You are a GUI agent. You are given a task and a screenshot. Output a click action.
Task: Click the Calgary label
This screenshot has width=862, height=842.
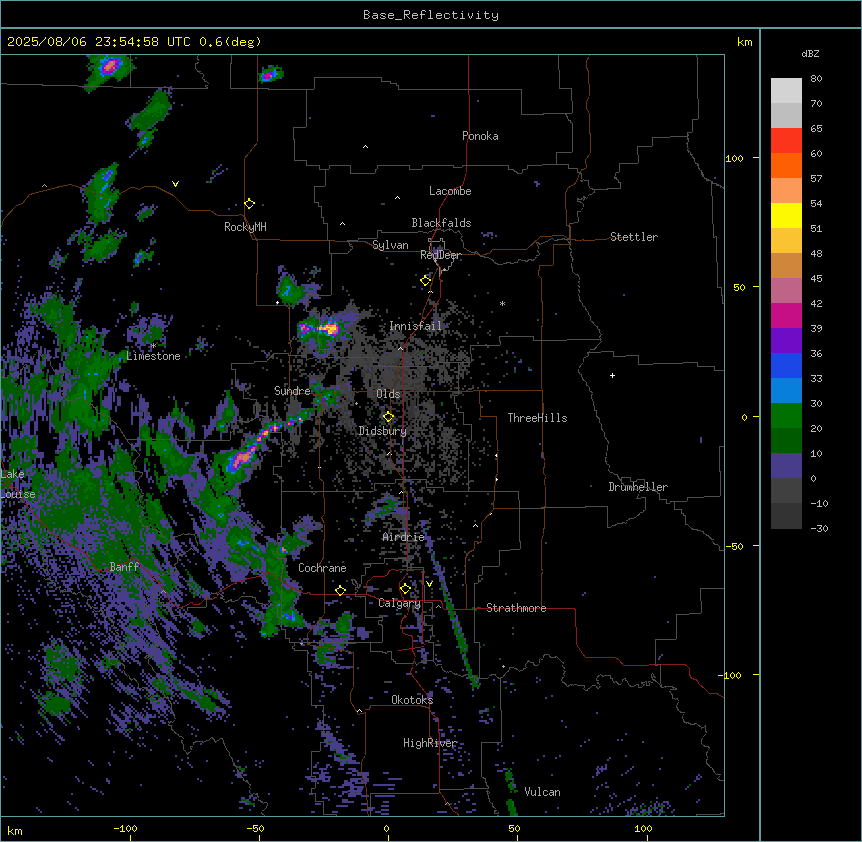[399, 603]
